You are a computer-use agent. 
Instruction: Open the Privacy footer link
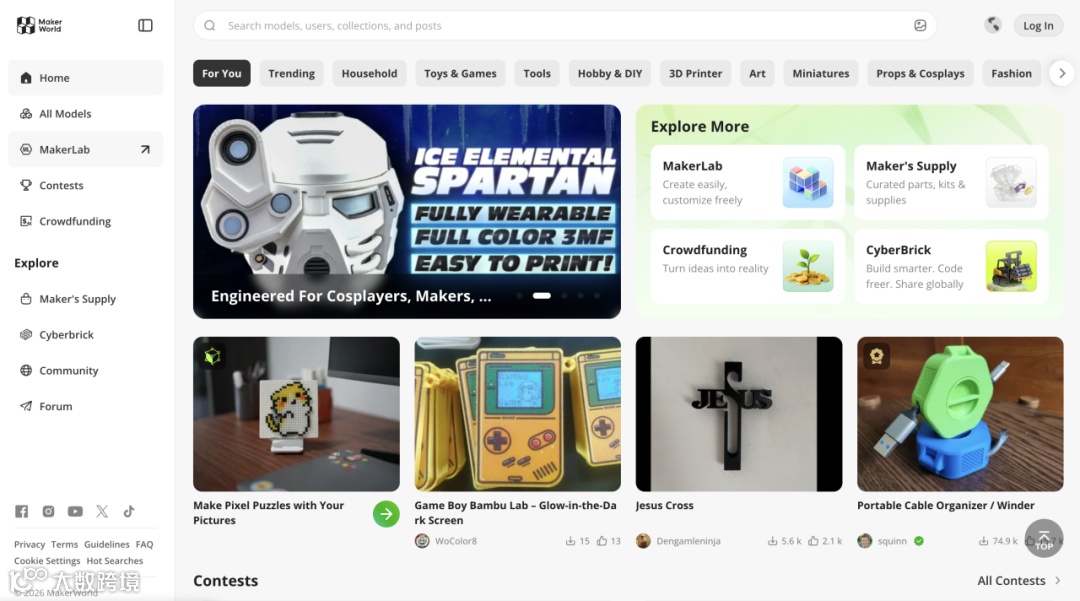(x=30, y=545)
